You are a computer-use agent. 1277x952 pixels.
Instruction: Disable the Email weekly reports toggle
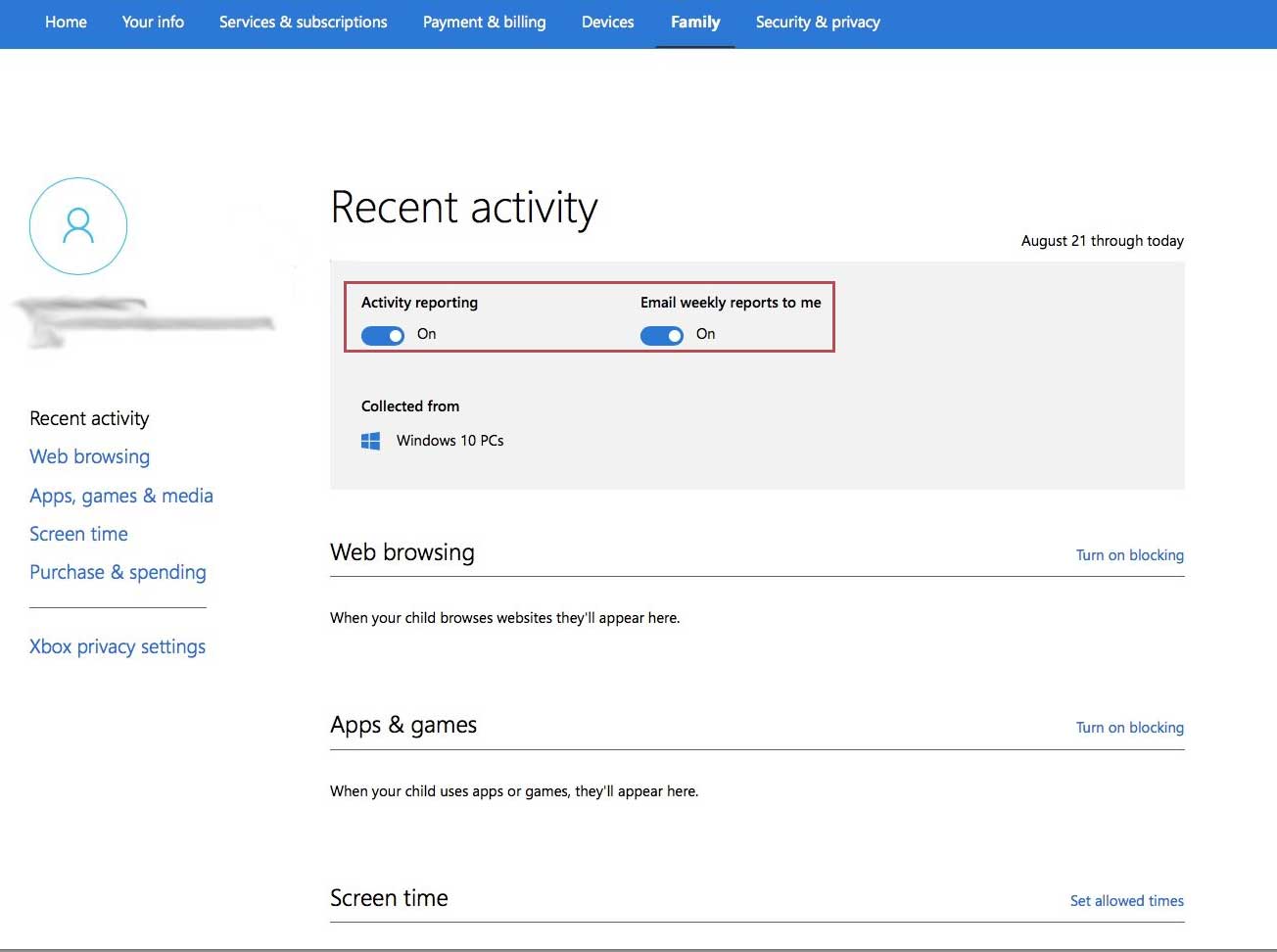point(661,335)
